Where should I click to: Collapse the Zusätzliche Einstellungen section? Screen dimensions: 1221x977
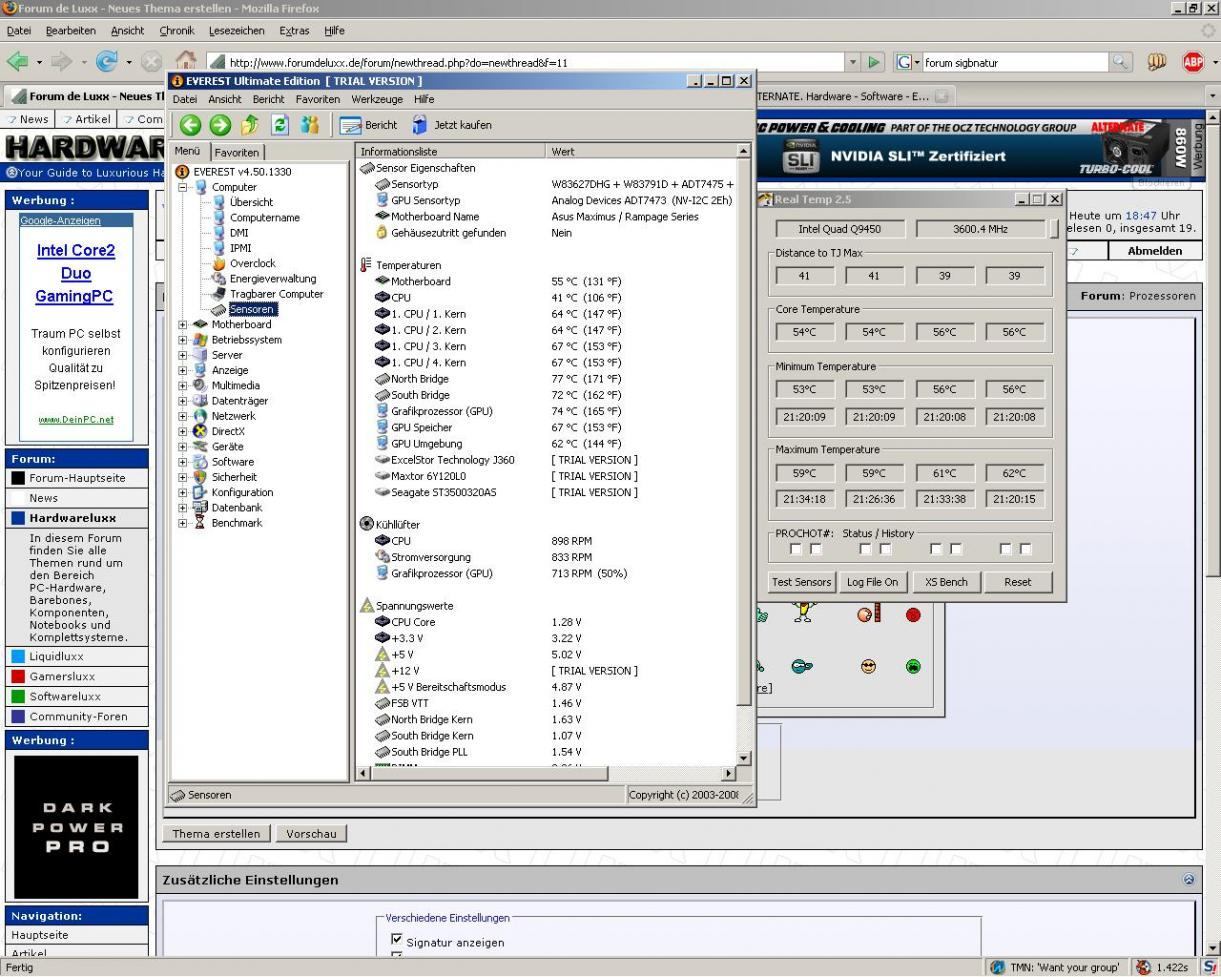[1189, 880]
